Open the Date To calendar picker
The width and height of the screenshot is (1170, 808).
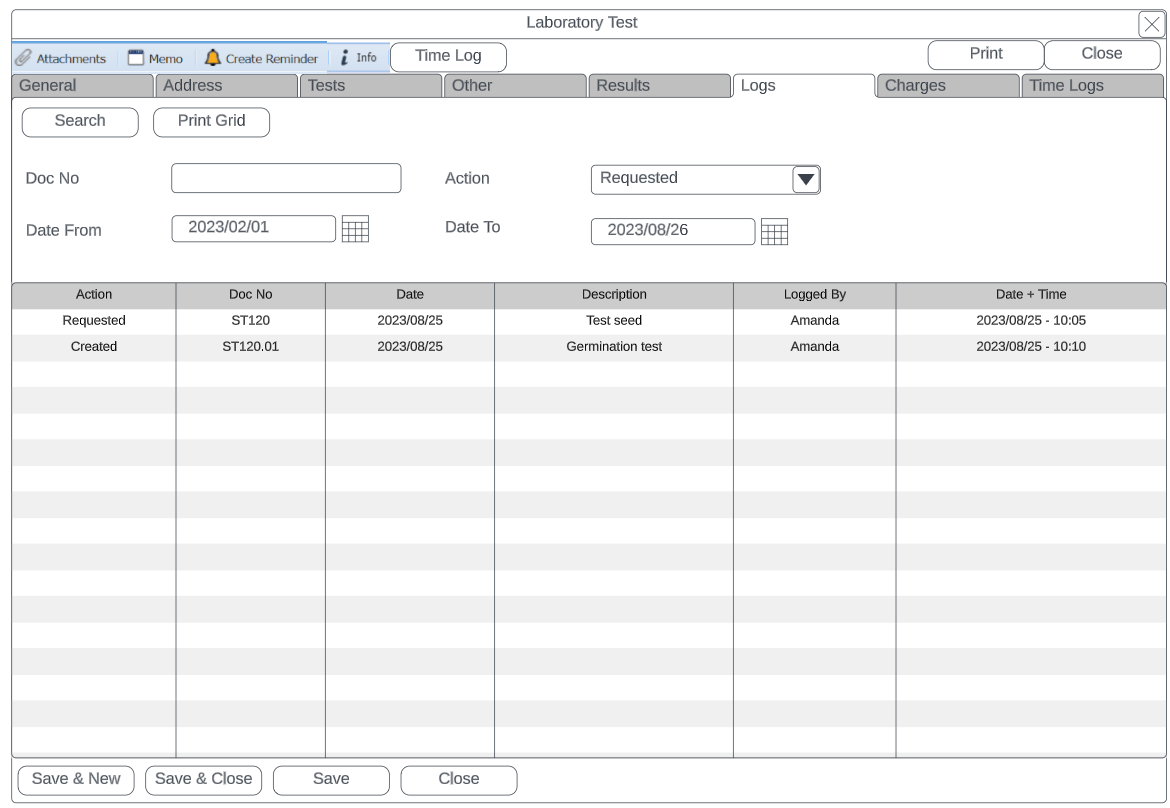(x=774, y=232)
